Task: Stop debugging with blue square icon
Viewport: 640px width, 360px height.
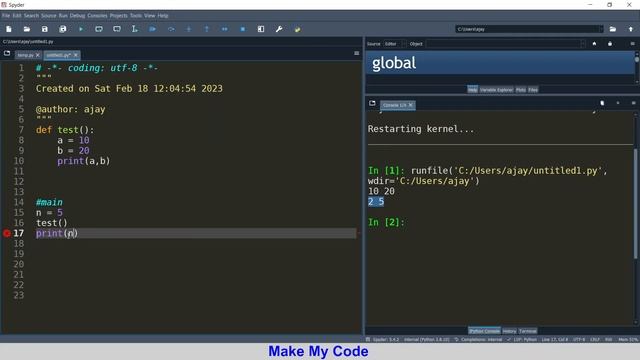Action: point(242,29)
